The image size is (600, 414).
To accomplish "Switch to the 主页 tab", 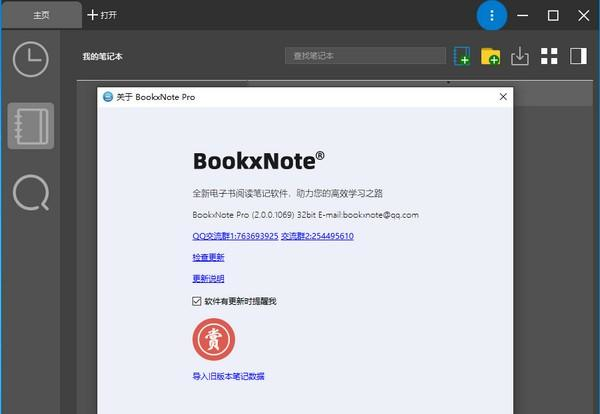I will [x=41, y=15].
